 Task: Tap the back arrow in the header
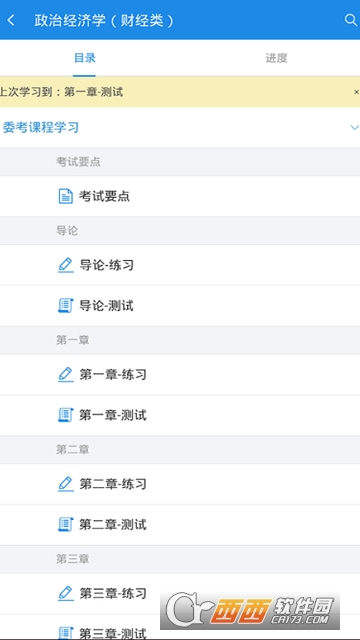coord(11,20)
